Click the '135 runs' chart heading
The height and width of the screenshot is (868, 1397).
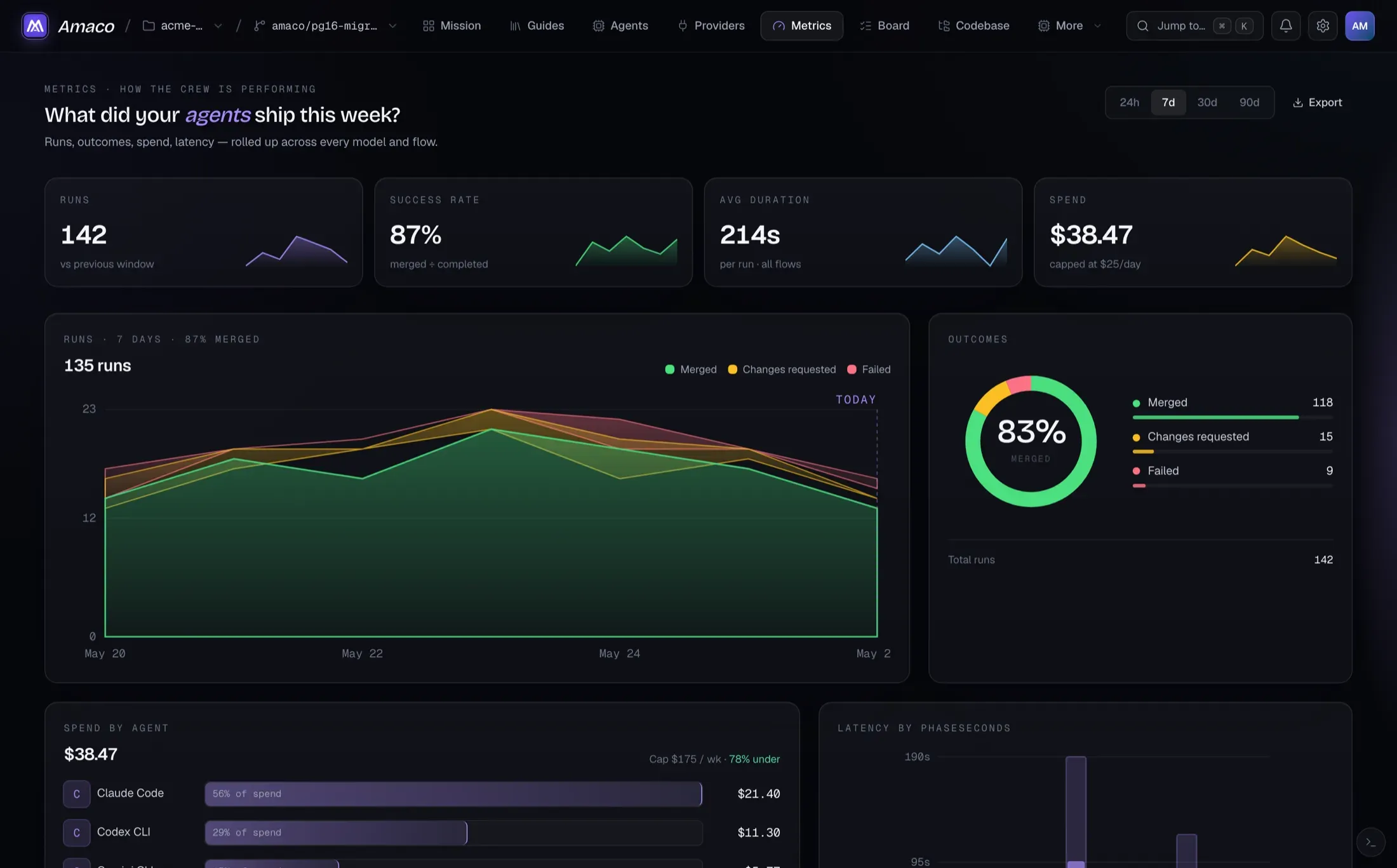tap(97, 366)
